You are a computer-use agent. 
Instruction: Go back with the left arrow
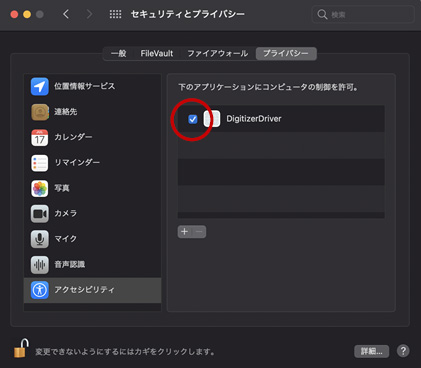tap(66, 14)
